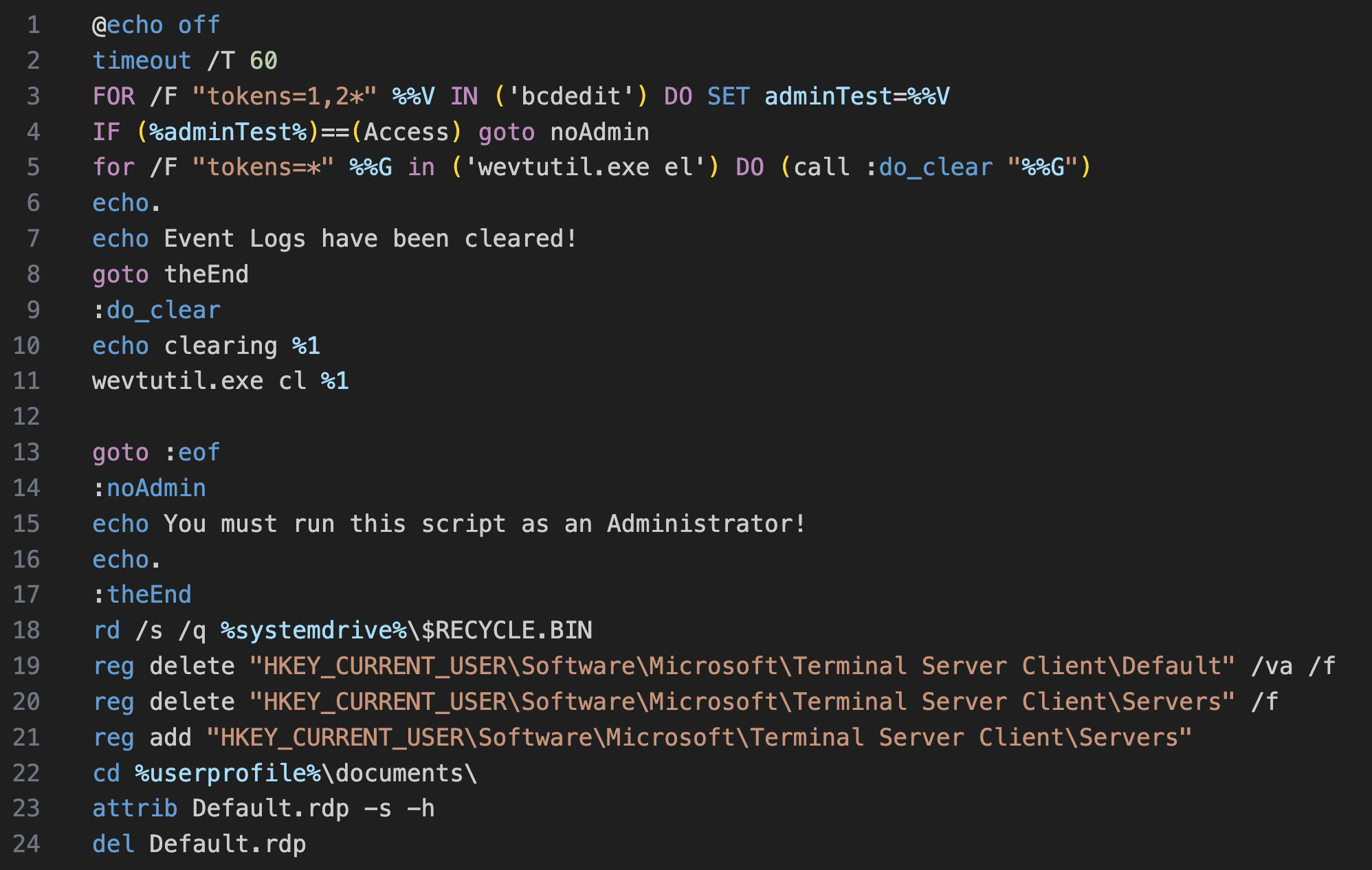Viewport: 1372px width, 870px height.
Task: Click the ':noAdmin' label definition line
Action: (x=149, y=488)
